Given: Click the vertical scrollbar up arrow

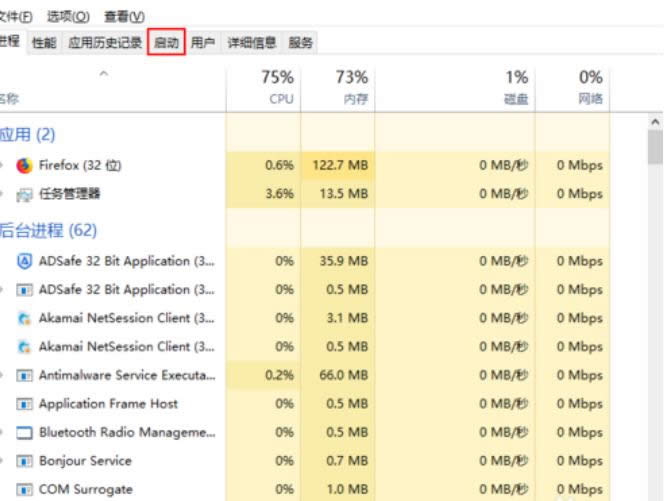Looking at the screenshot, I should (656, 123).
